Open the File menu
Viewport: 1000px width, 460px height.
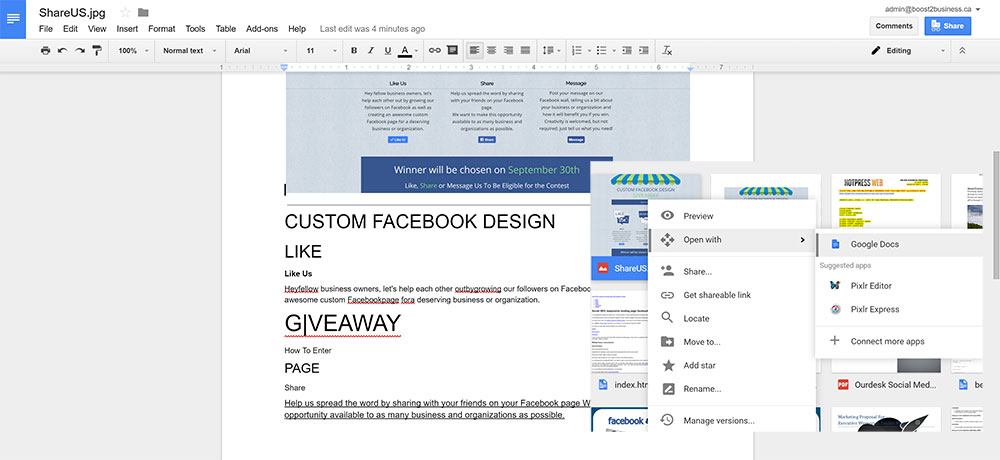point(46,29)
